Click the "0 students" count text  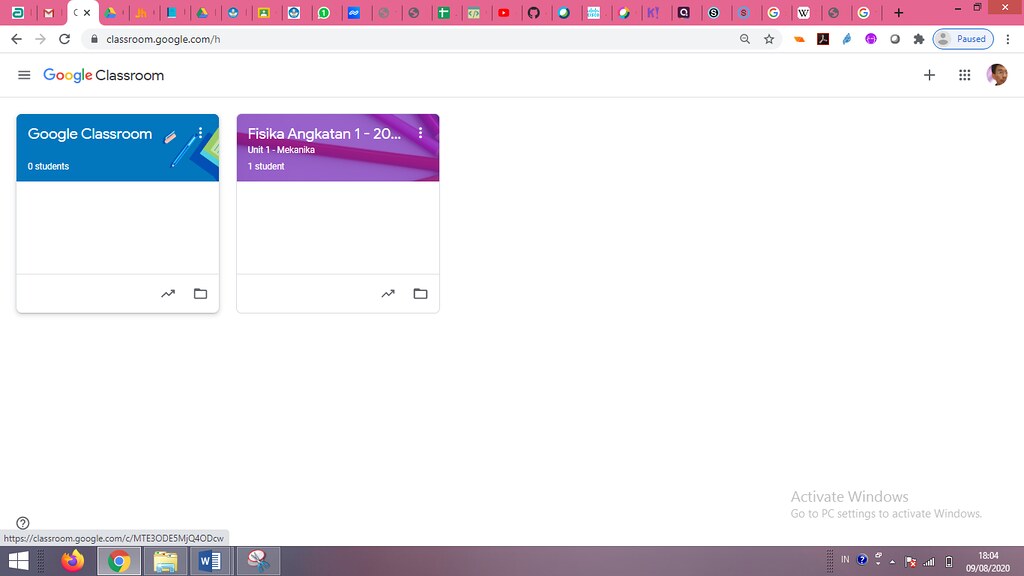click(x=48, y=167)
